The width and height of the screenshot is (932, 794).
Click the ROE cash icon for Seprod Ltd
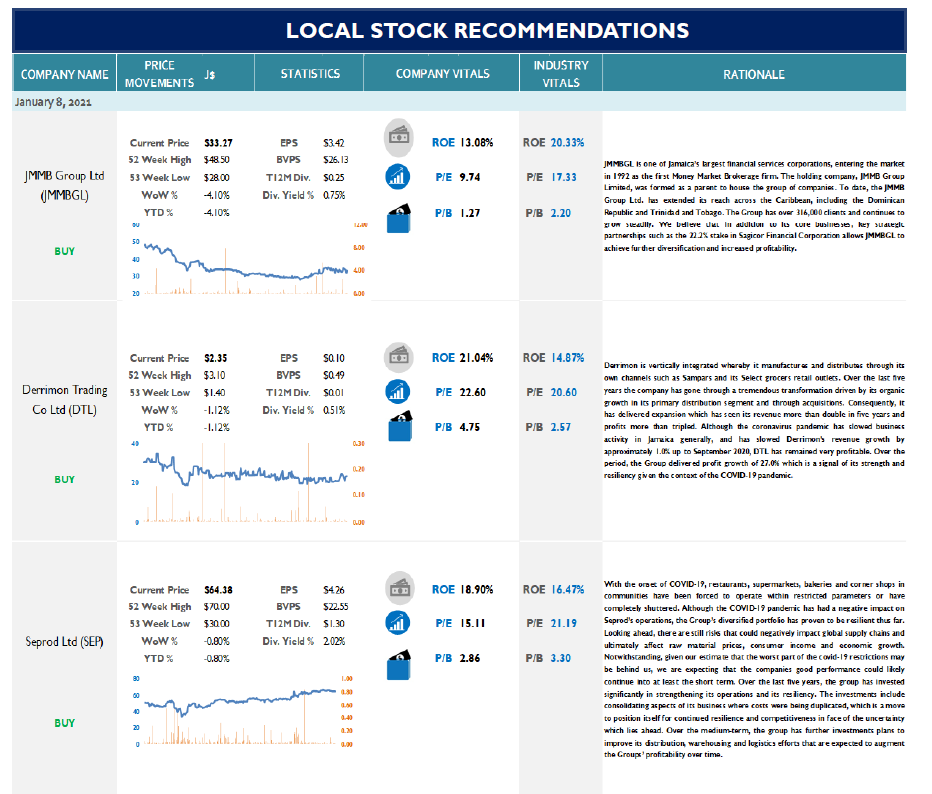pos(399,588)
